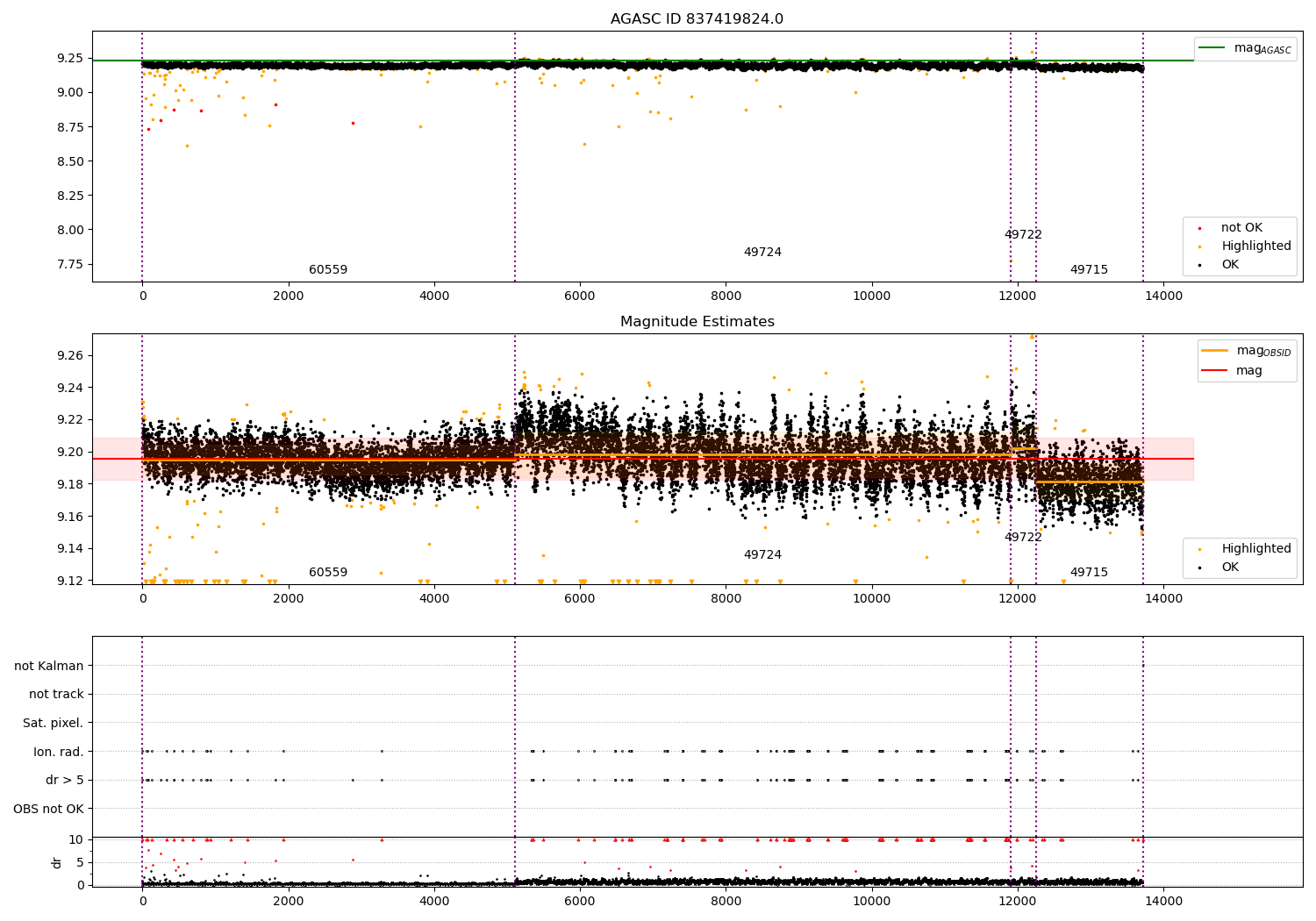This screenshot has width=1316, height=921.
Task: Click obsid label 49715 in Magnitude Estimates plot
Action: click(1089, 573)
